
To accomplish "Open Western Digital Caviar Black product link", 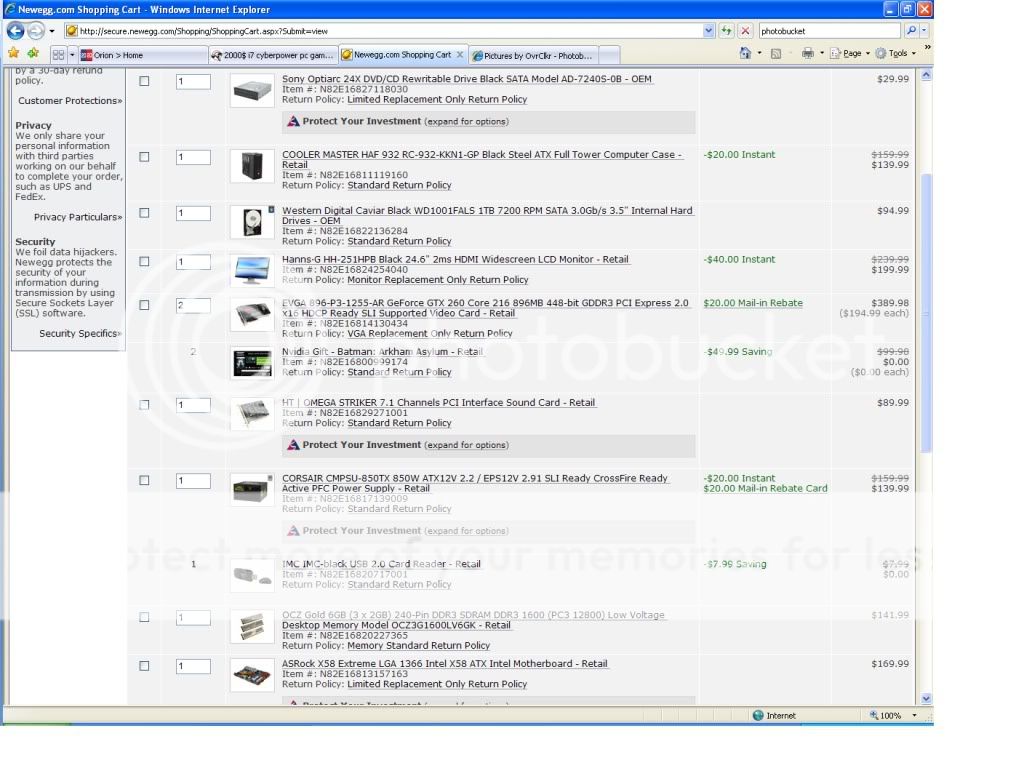I will (x=487, y=216).
